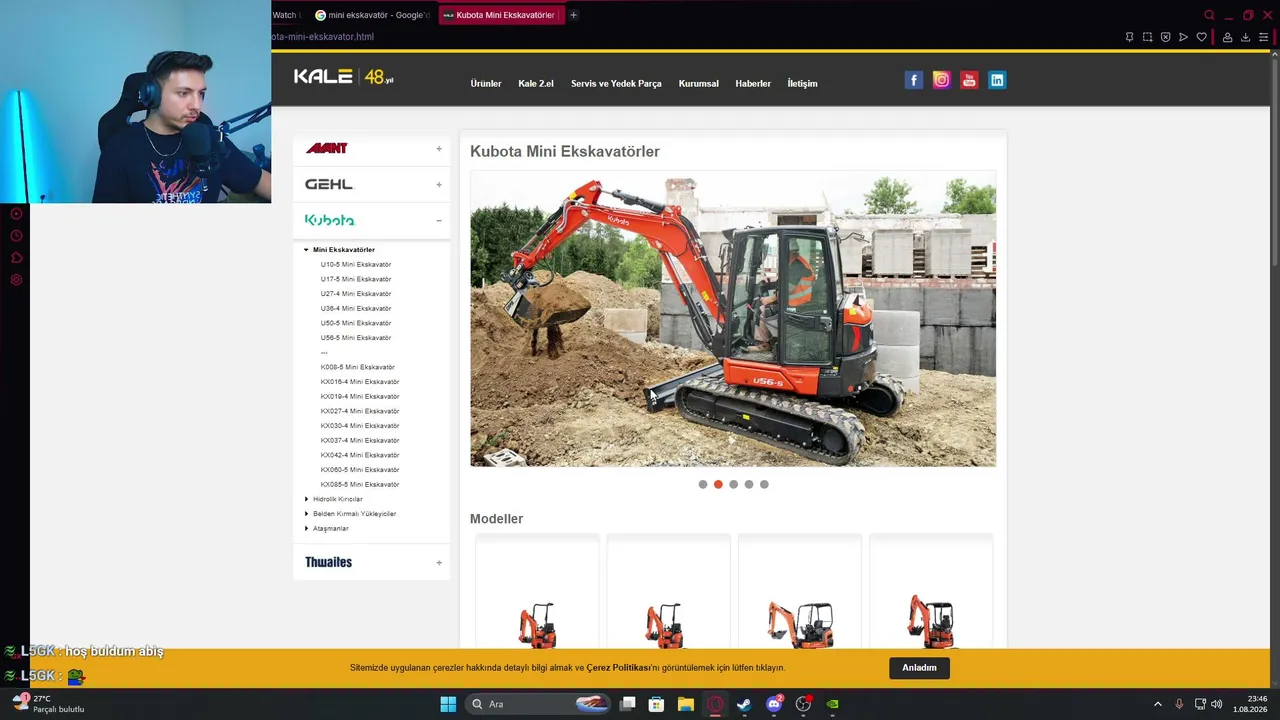The height and width of the screenshot is (720, 1280).
Task: Click the pin icon in the address bar
Action: click(1129, 37)
